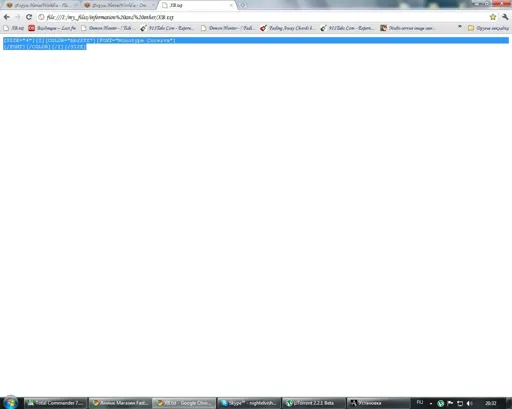Switch to the second forum tab

[x=119, y=5]
